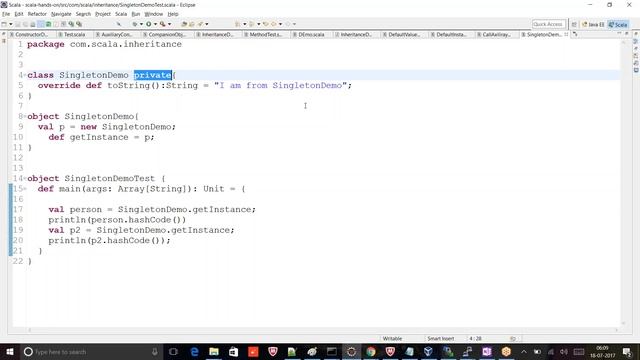Collapse the class SingletonDemo fold at line 4

(x=25, y=75)
